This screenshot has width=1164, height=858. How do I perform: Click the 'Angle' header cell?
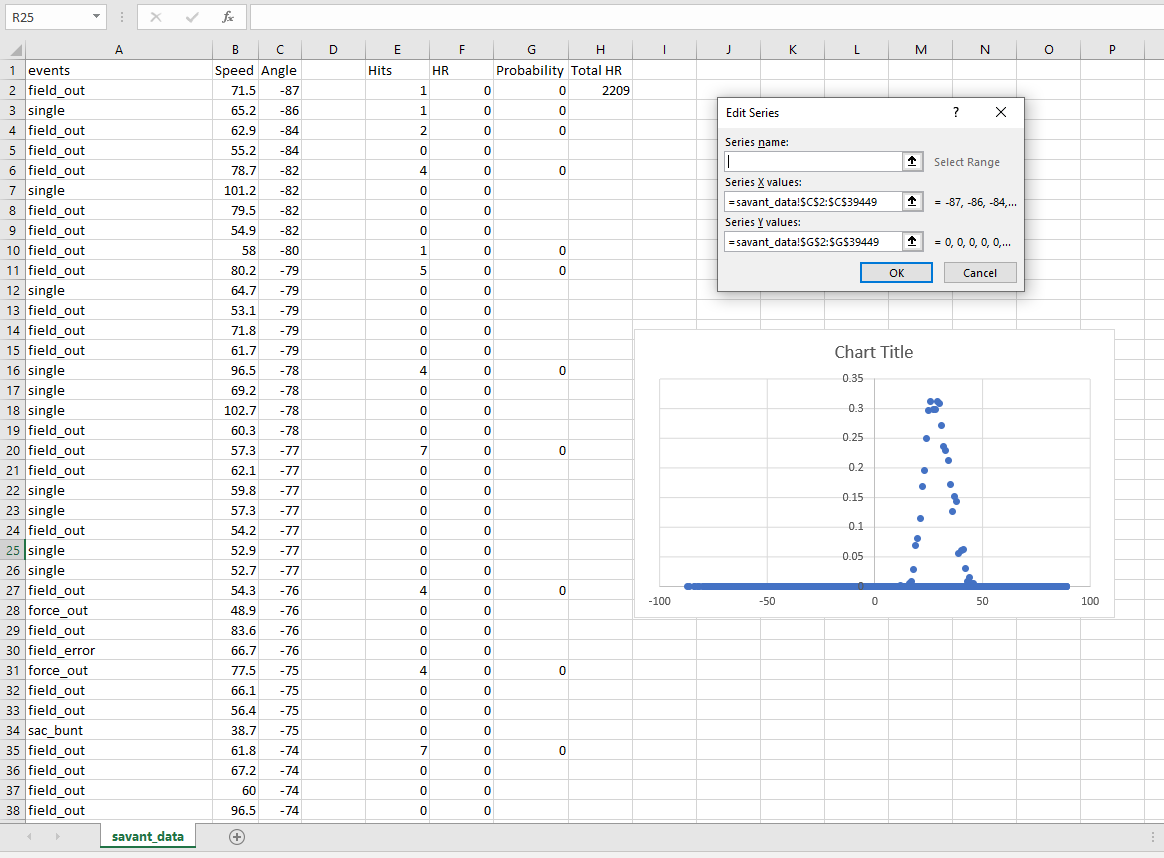280,71
